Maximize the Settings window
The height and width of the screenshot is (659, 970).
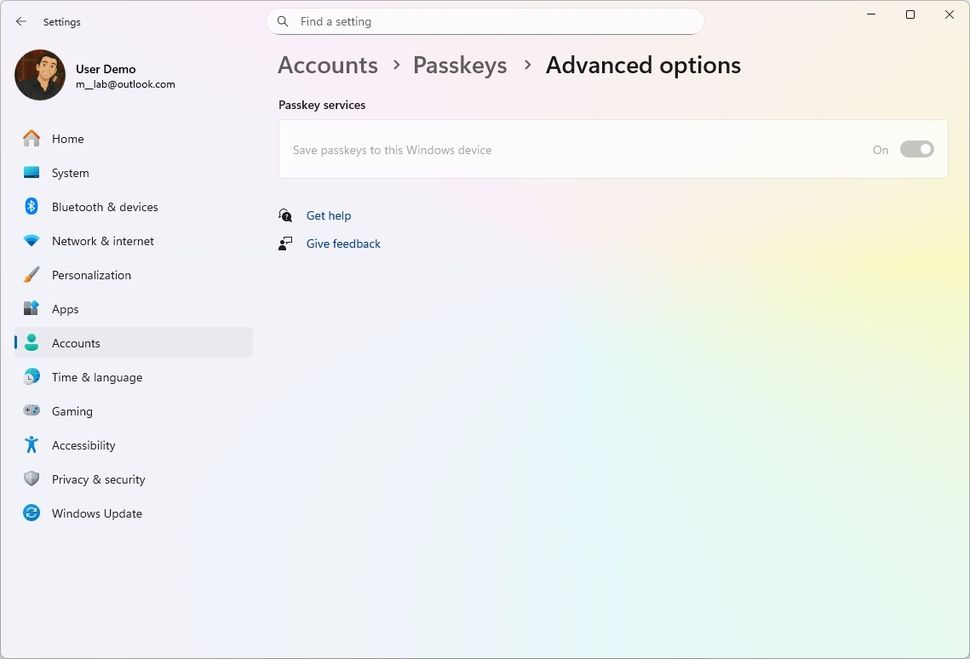(910, 15)
